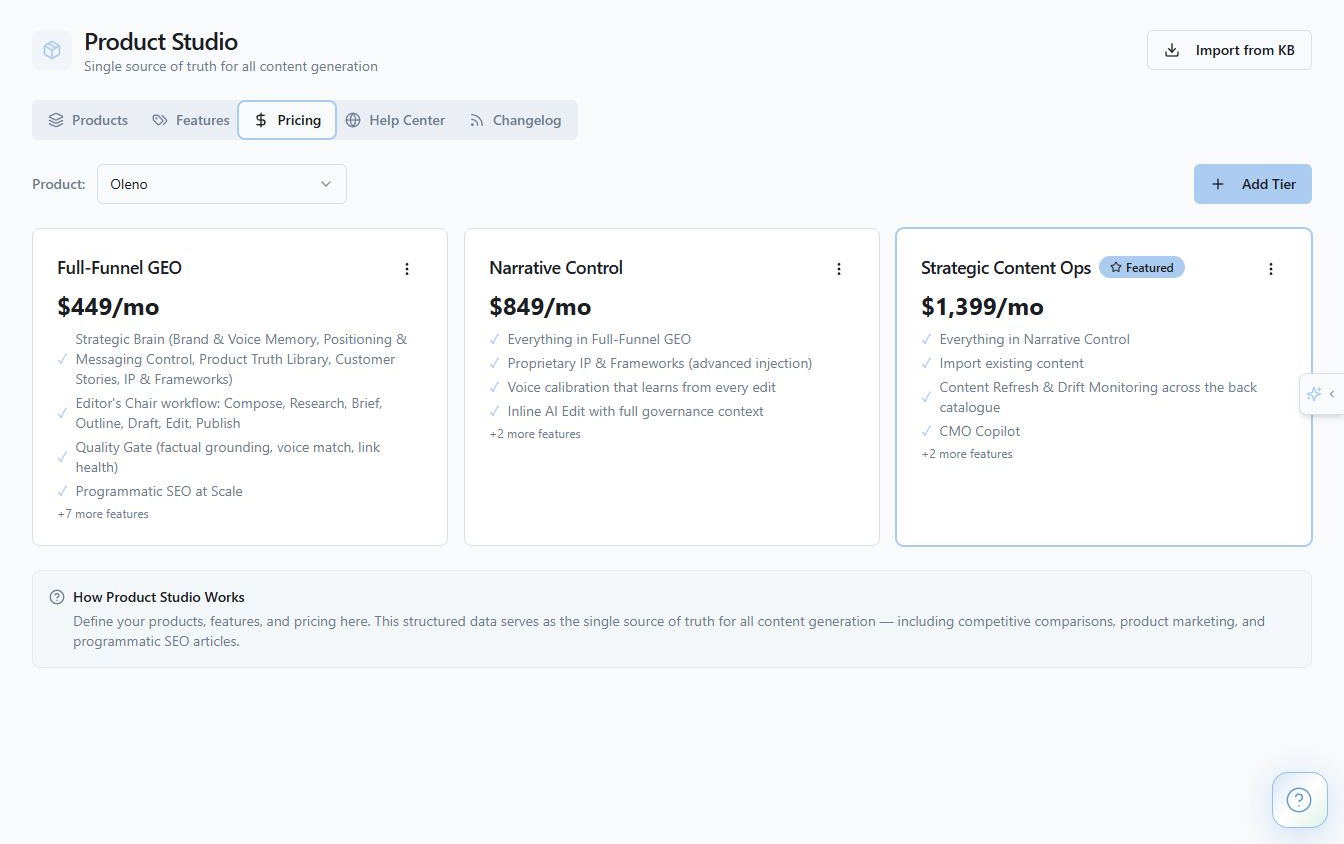Click the Narrative Control tier title
Viewport: 1344px width, 844px height.
(x=556, y=268)
